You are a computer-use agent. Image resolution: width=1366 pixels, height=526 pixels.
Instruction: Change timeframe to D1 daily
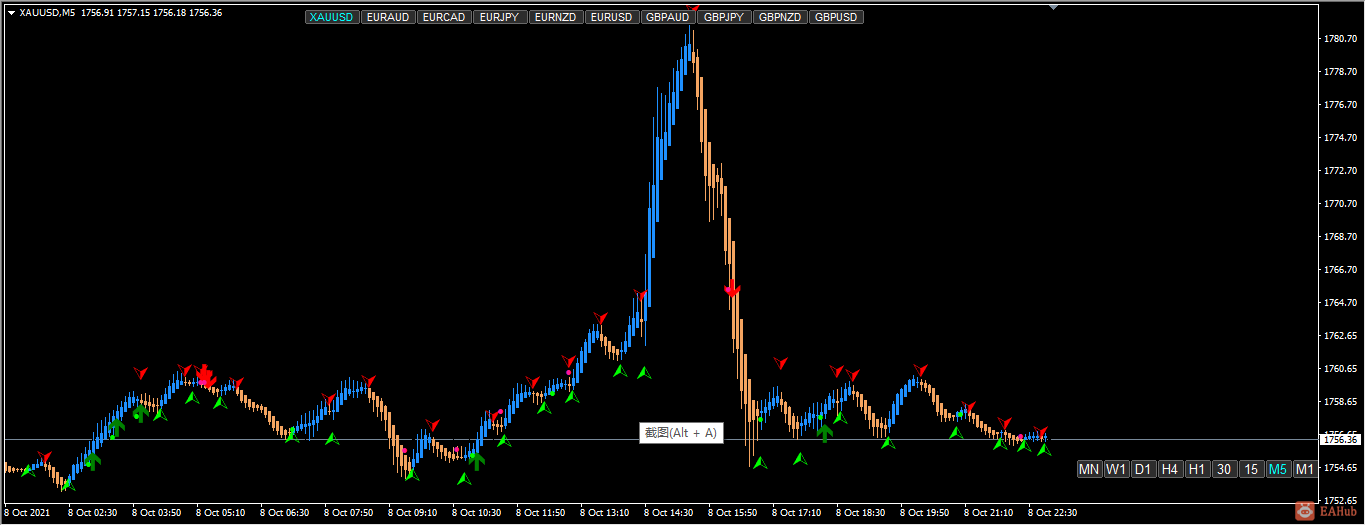[x=1143, y=469]
